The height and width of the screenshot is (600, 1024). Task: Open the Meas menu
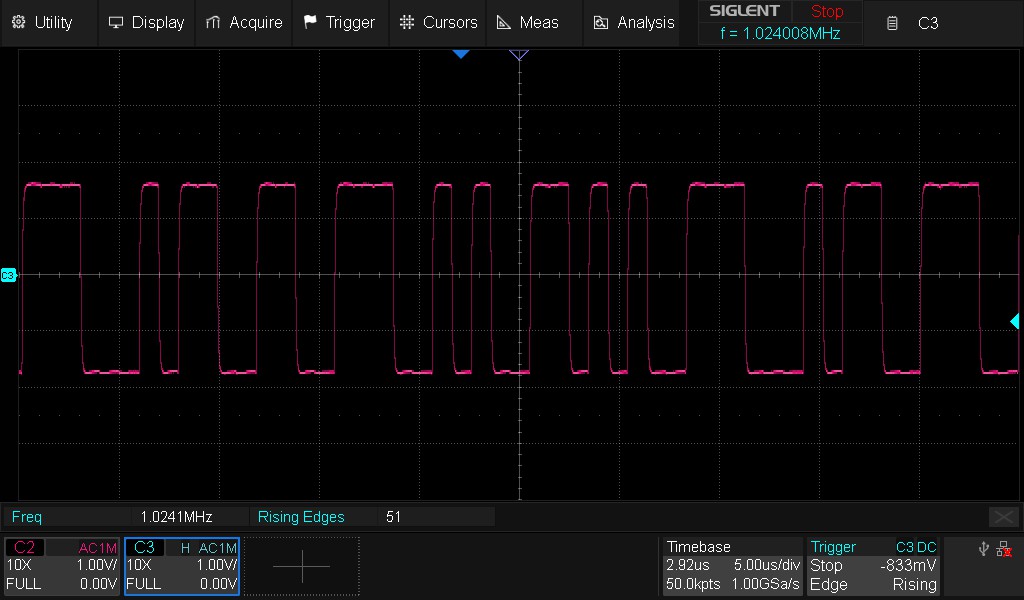(532, 22)
